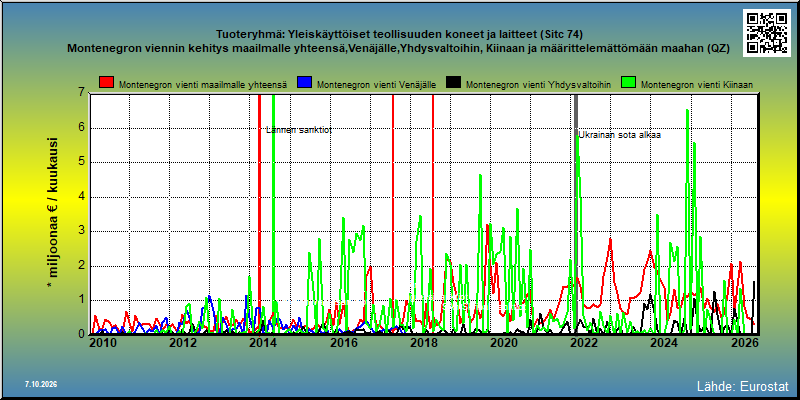The height and width of the screenshot is (400, 800).
Task: Select legend label 'Montenegron vienti Kiinaan'
Action: click(x=696, y=85)
